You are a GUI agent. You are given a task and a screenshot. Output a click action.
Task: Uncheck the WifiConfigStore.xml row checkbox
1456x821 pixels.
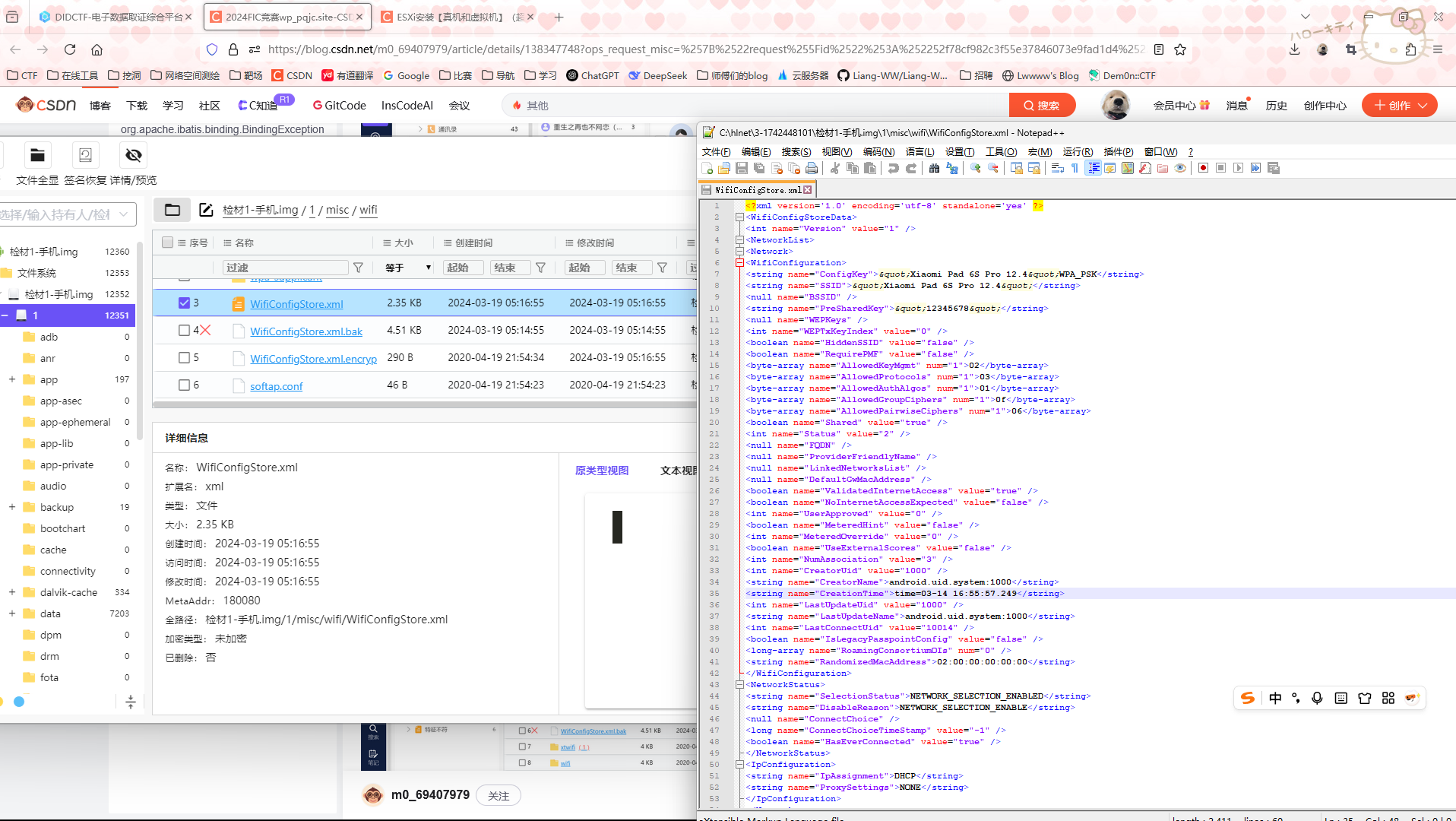184,303
